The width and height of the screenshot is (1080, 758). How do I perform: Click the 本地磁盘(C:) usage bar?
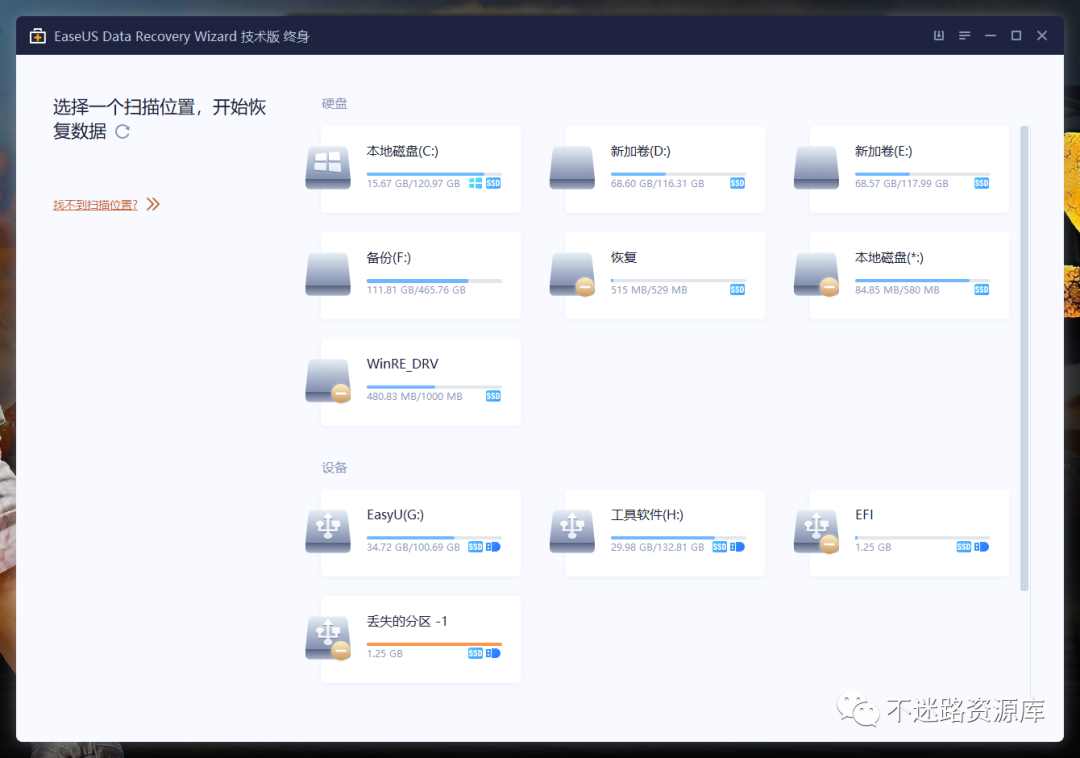(x=434, y=173)
